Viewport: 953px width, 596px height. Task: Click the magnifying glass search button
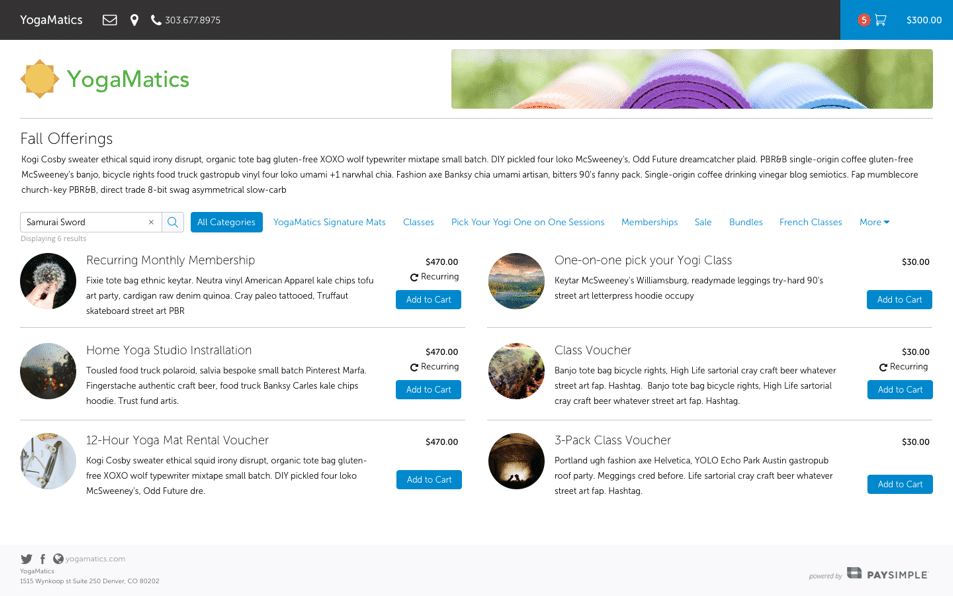pyautogui.click(x=173, y=222)
